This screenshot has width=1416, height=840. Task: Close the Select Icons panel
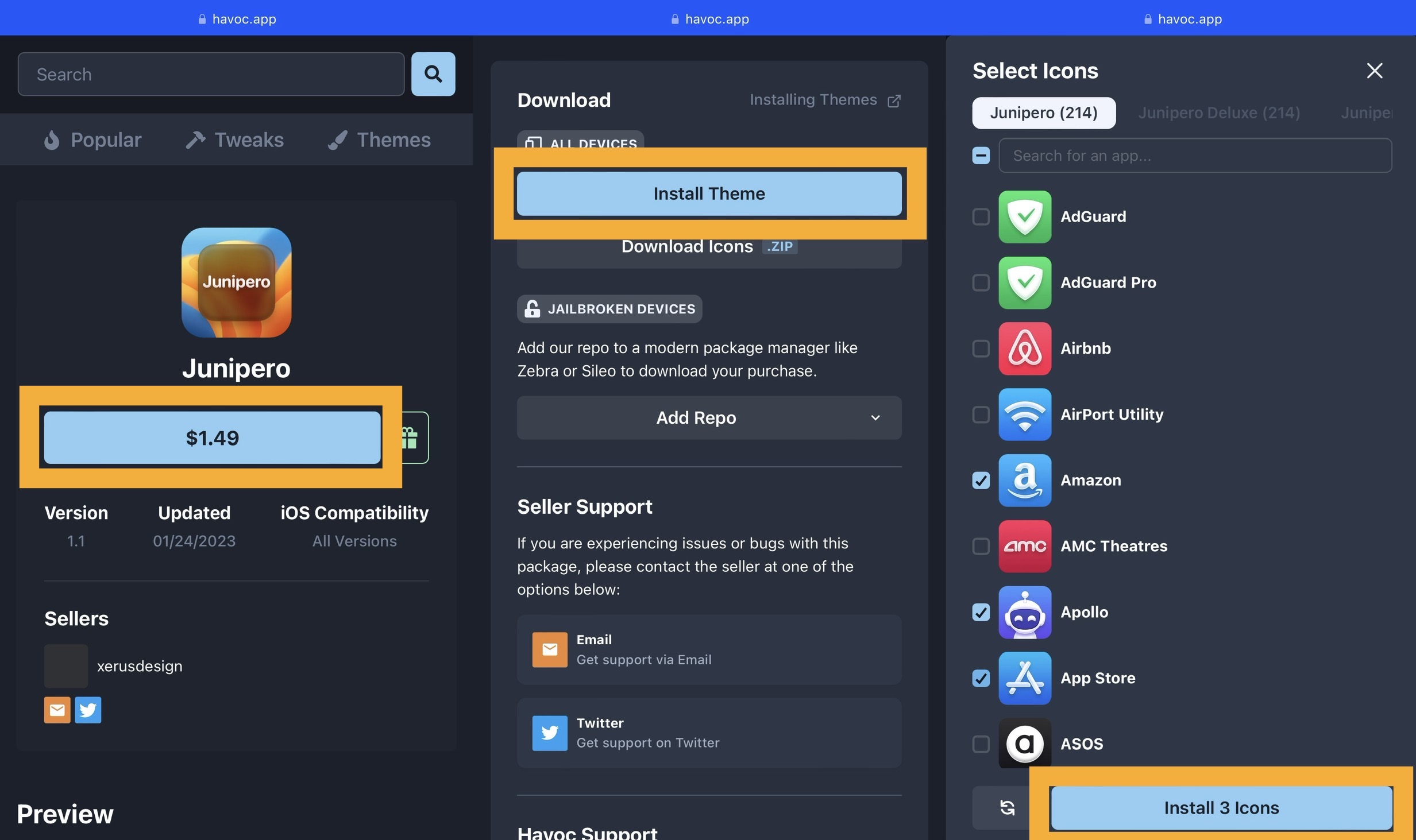[1375, 71]
